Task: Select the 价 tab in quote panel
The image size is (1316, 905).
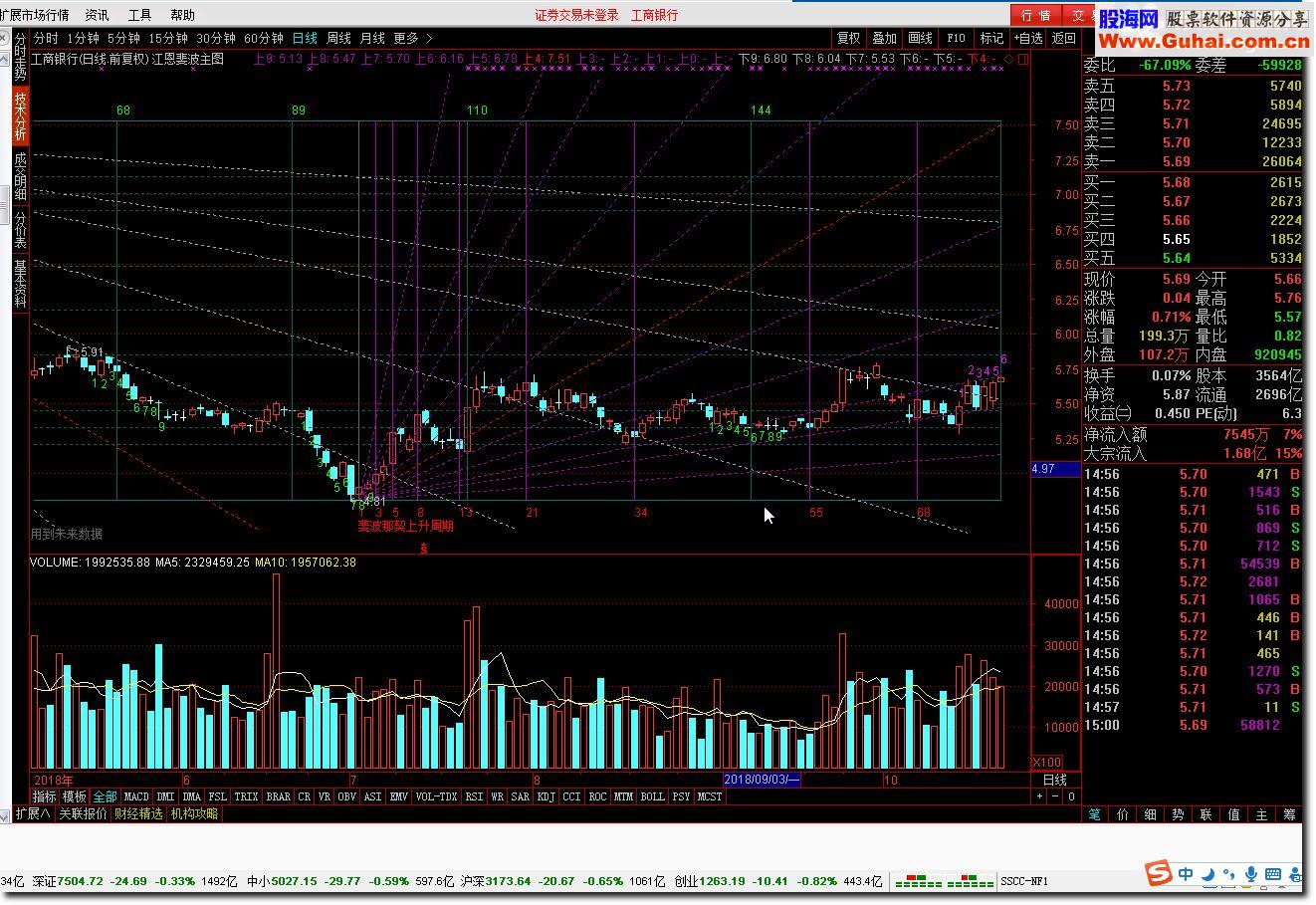Action: tap(1123, 813)
